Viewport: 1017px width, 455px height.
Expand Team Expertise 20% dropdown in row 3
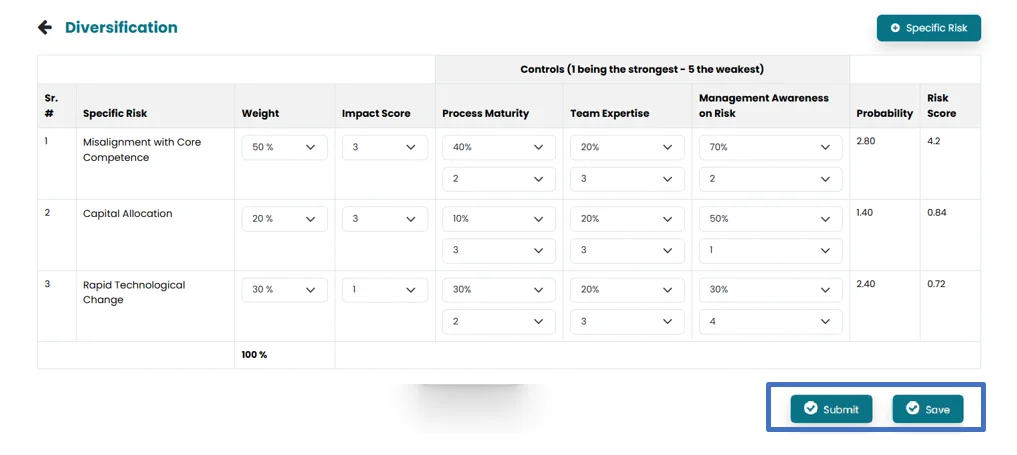coord(627,289)
